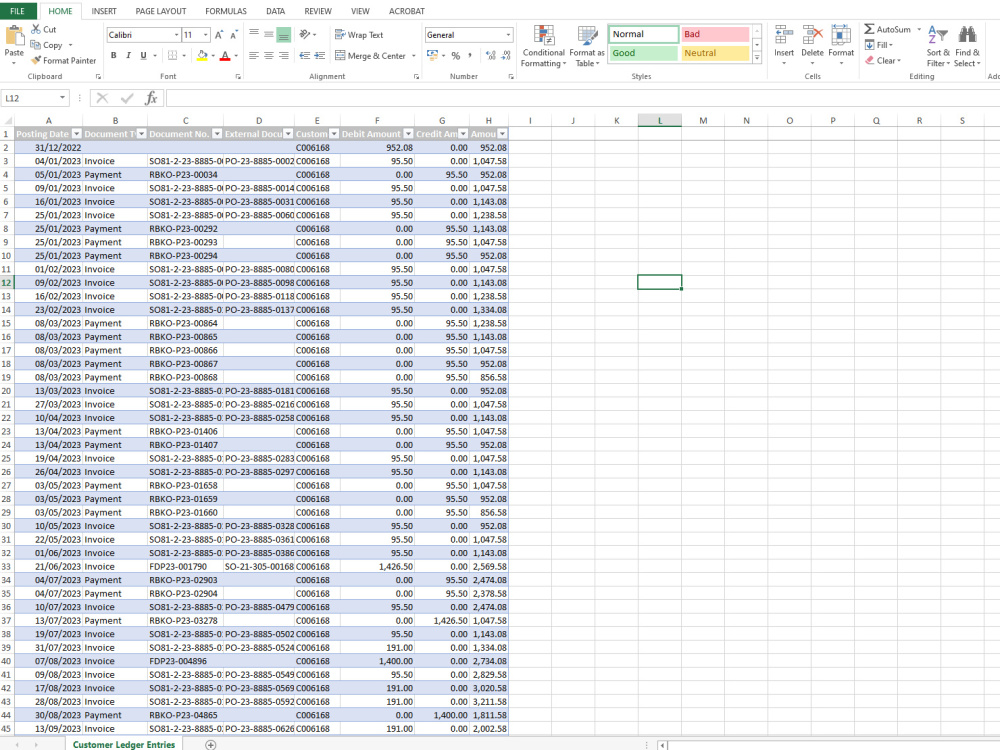This screenshot has height=750, width=1000.
Task: Click the Increase Indent icon
Action: [320, 55]
